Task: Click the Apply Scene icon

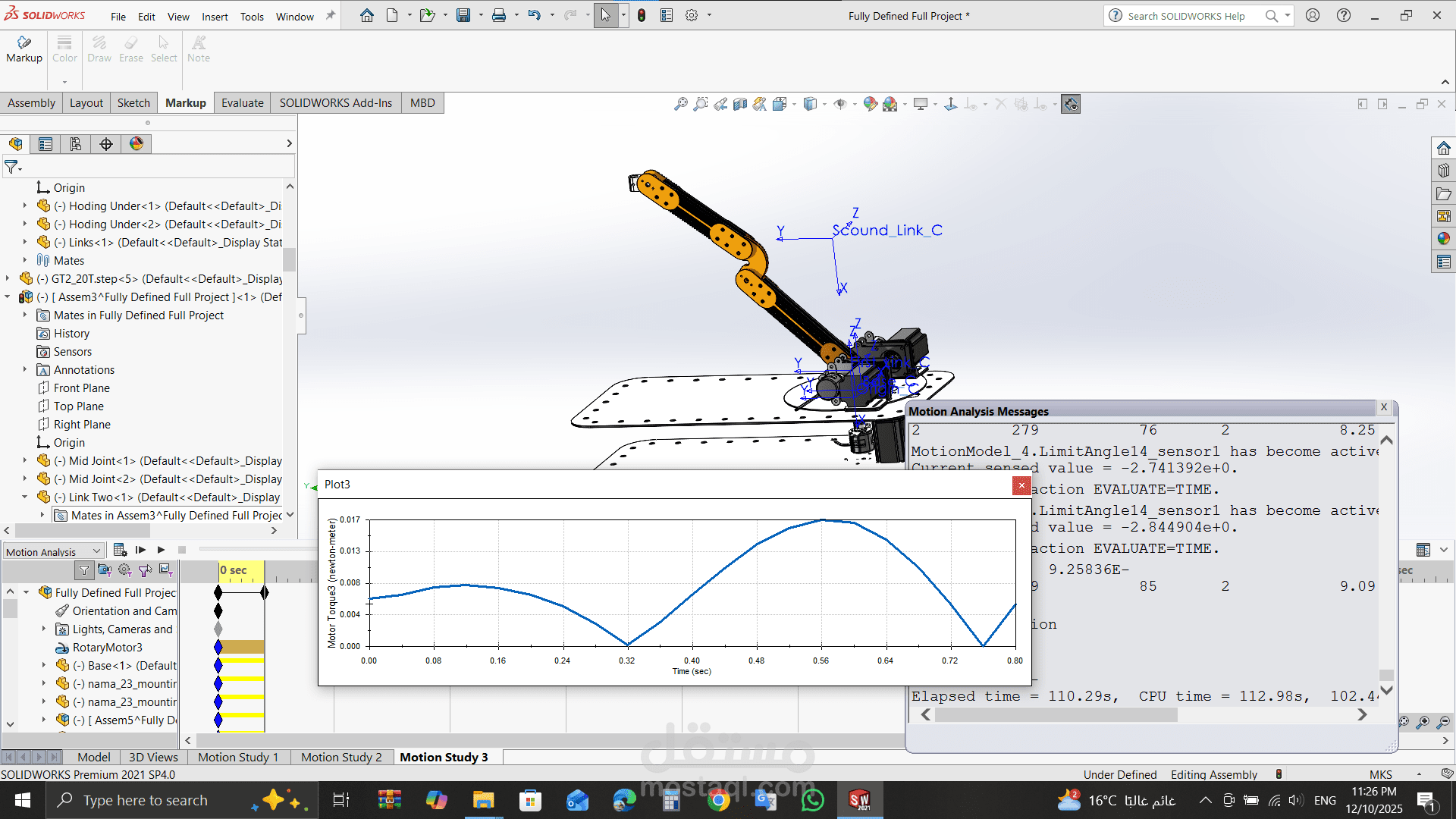Action: [890, 104]
